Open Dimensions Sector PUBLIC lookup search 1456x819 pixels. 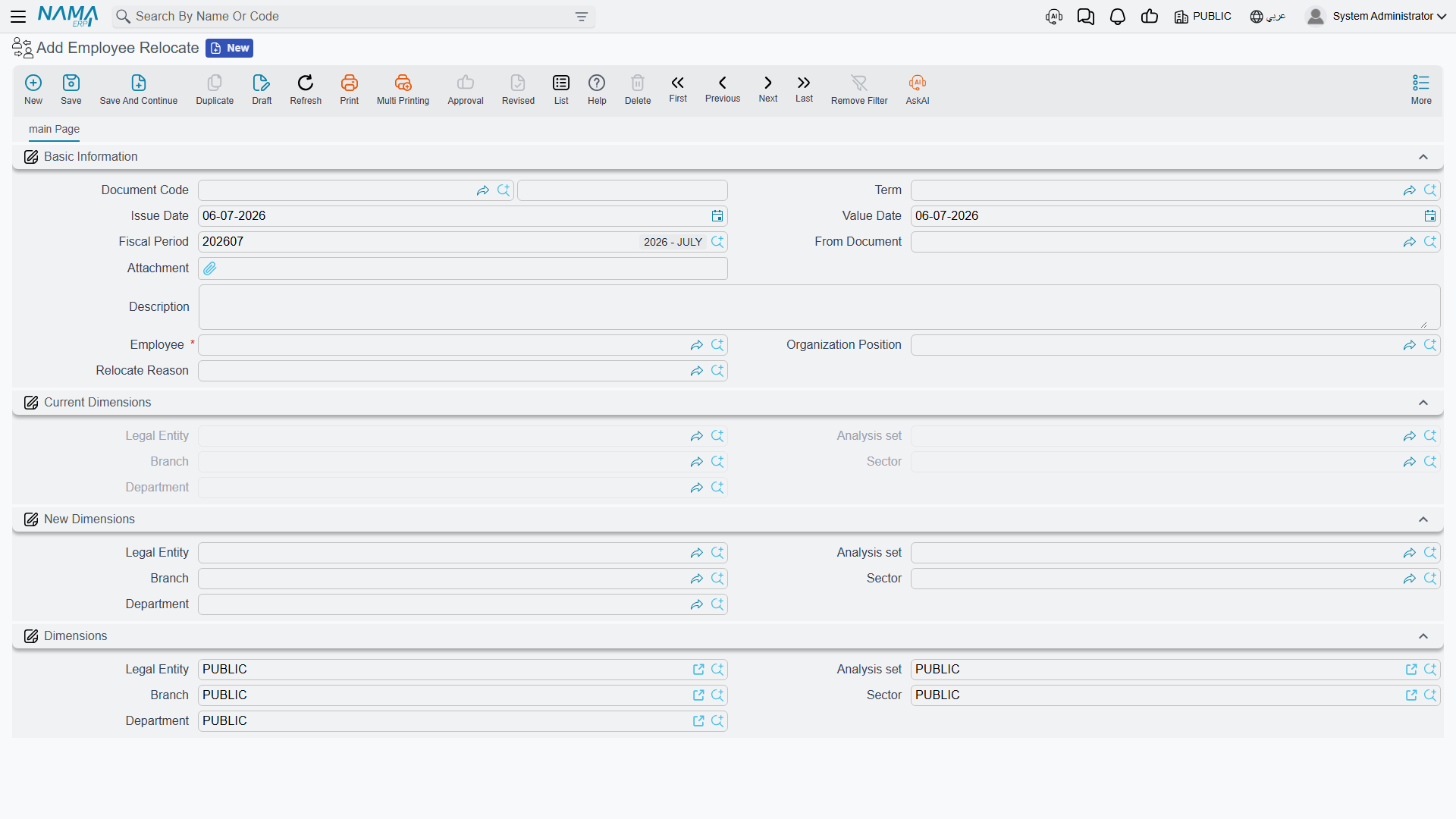pyautogui.click(x=1430, y=695)
